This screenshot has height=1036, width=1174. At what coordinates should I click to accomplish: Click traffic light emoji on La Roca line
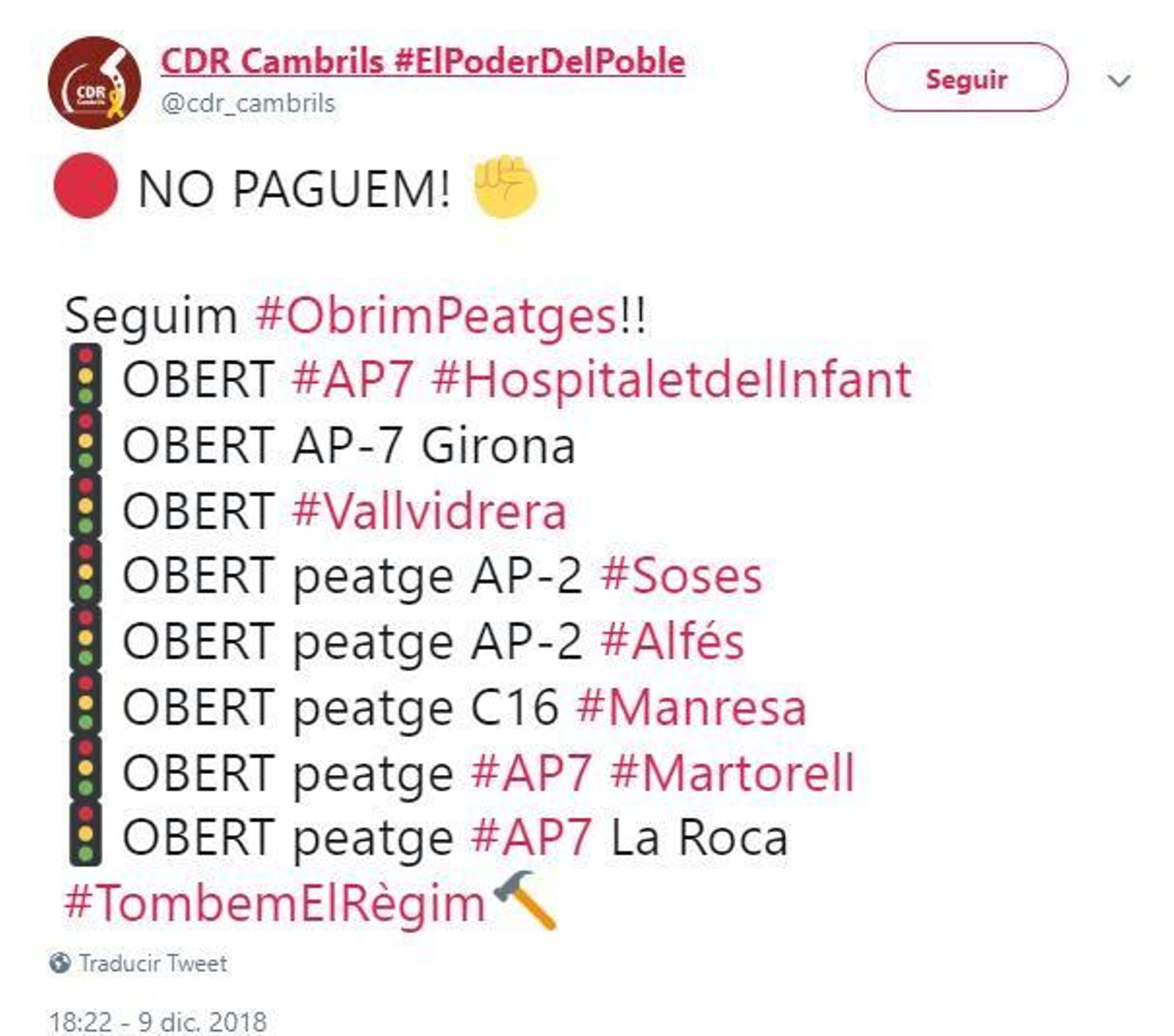[x=85, y=833]
